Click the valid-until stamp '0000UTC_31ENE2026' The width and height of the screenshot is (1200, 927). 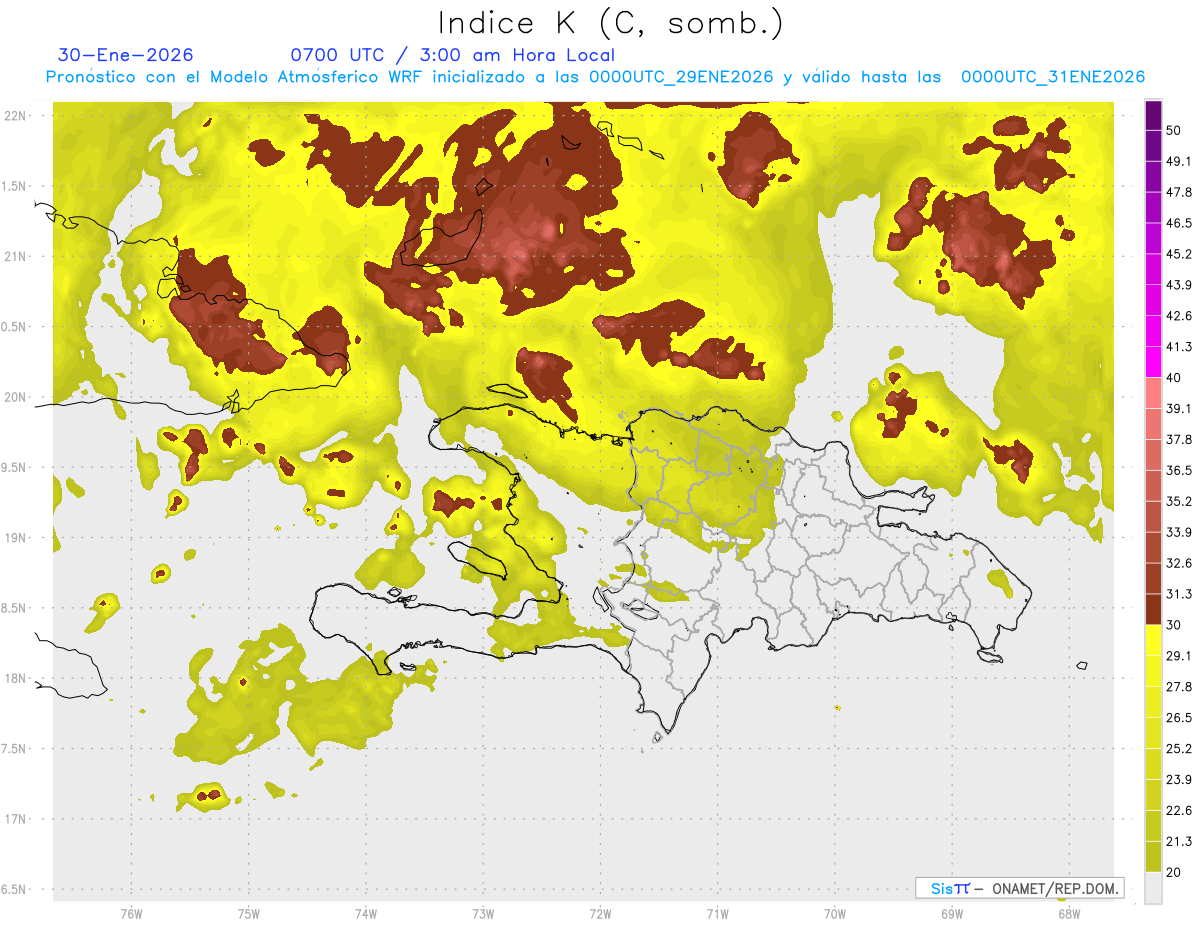[x=1053, y=77]
